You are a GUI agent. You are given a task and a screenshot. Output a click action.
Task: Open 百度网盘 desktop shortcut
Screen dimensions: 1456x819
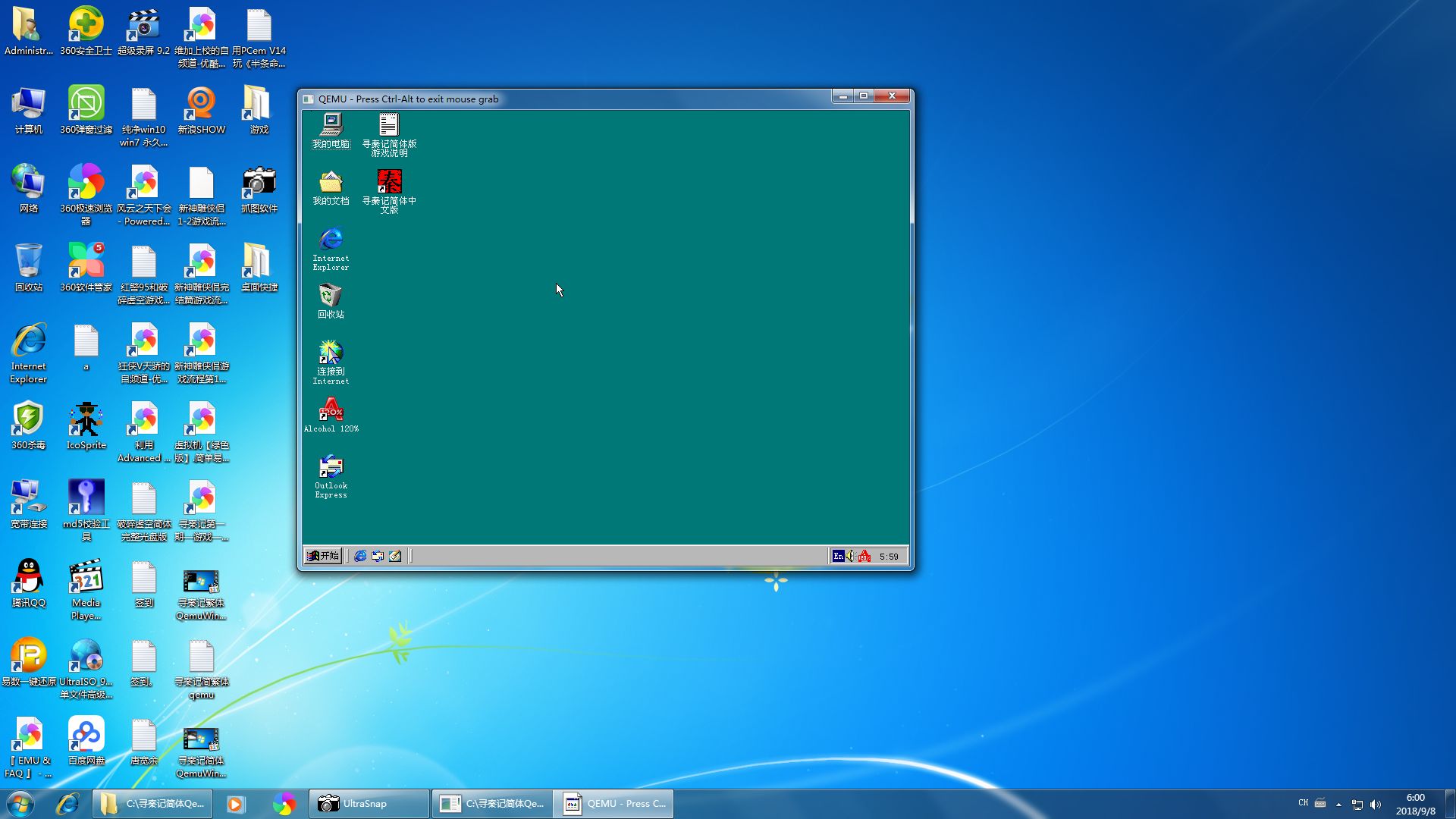point(86,741)
